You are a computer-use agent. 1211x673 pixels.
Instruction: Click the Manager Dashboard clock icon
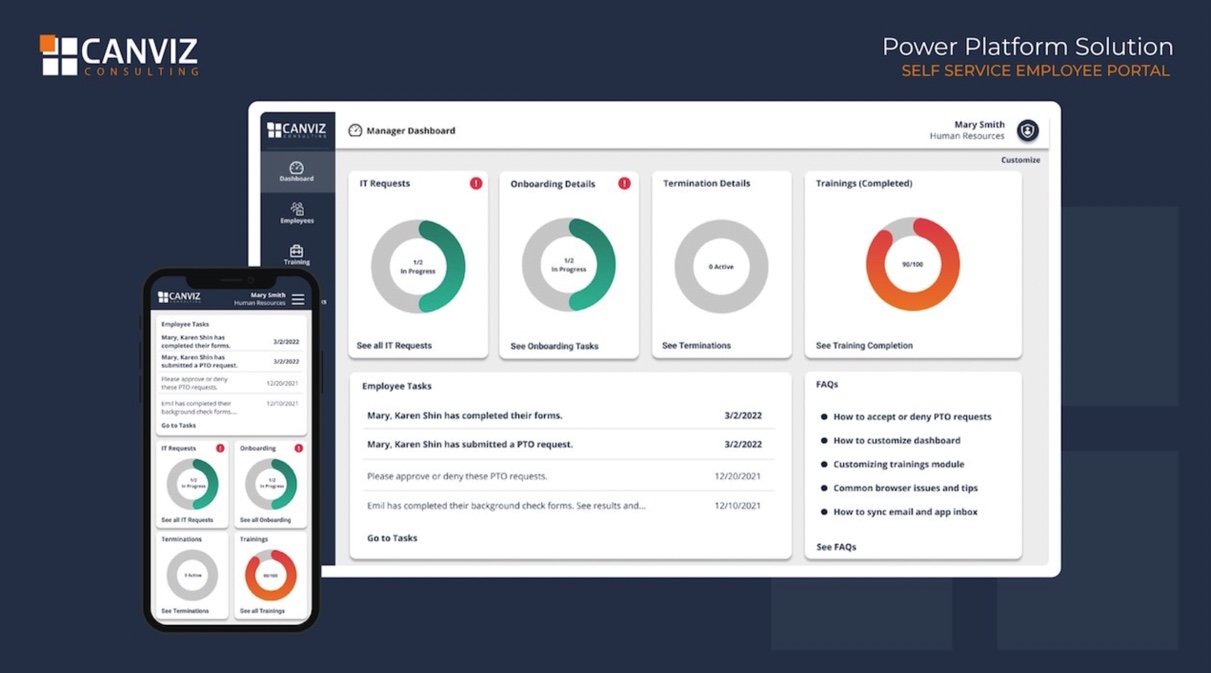pyautogui.click(x=355, y=130)
